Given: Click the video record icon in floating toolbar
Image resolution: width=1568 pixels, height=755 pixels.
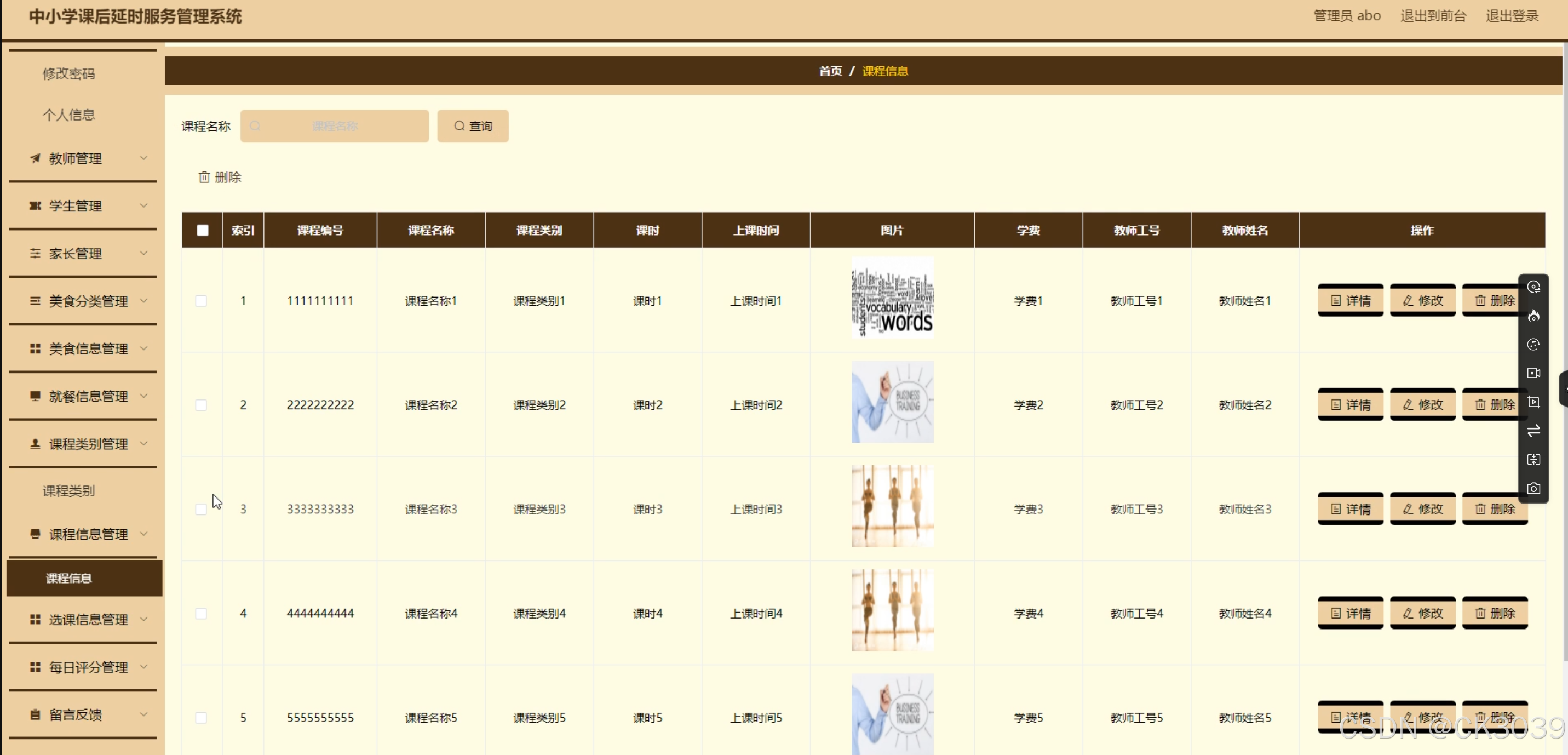Looking at the screenshot, I should pos(1533,373).
